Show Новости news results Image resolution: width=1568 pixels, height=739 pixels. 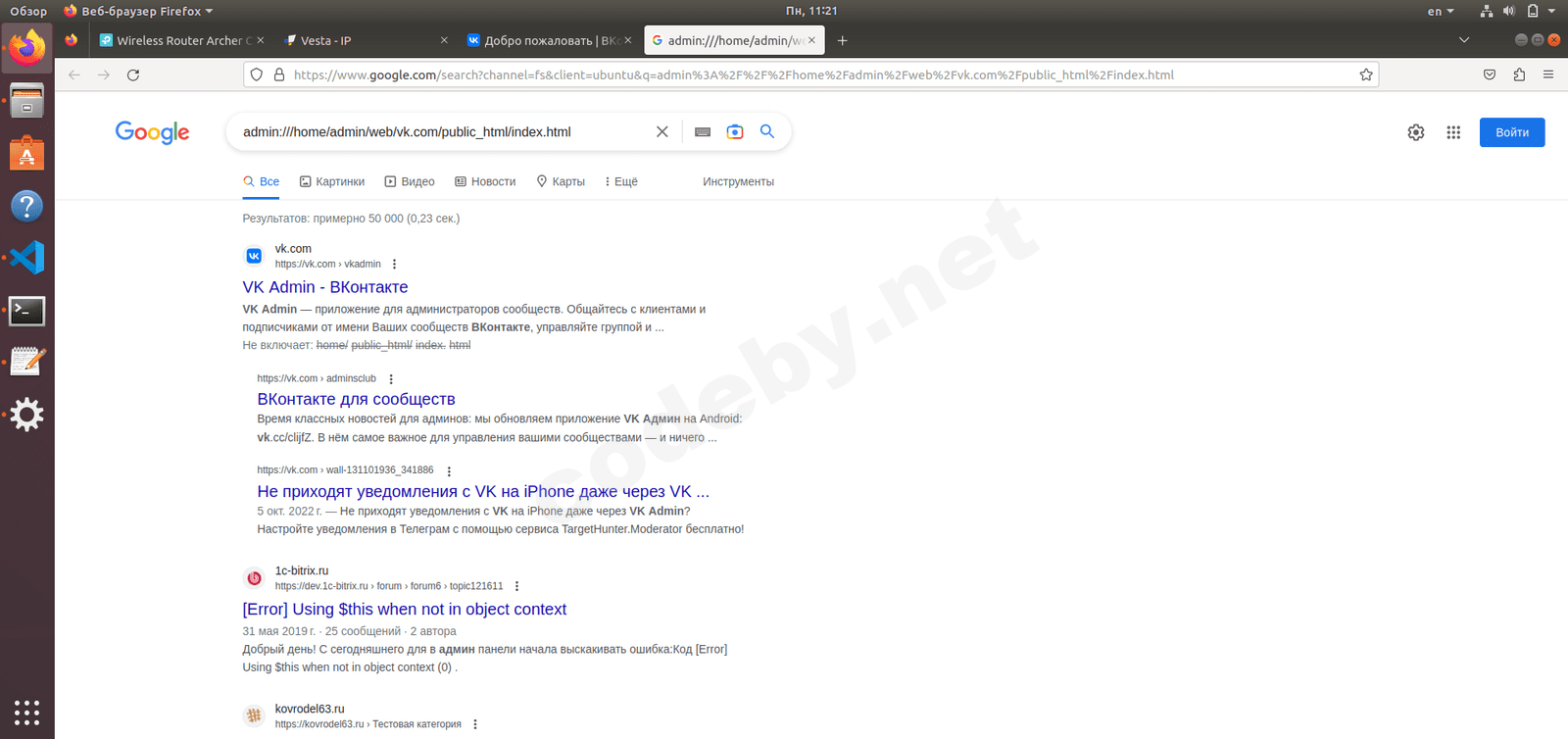[485, 181]
